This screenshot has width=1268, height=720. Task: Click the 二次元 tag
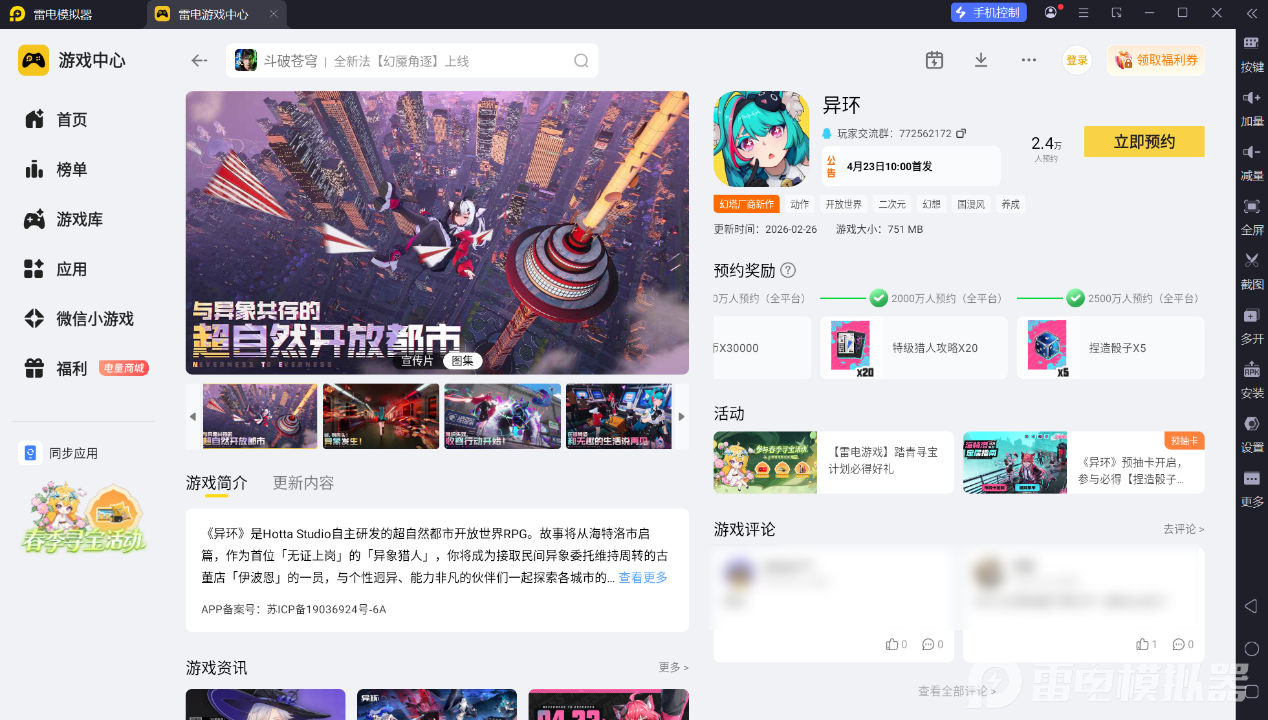point(892,204)
